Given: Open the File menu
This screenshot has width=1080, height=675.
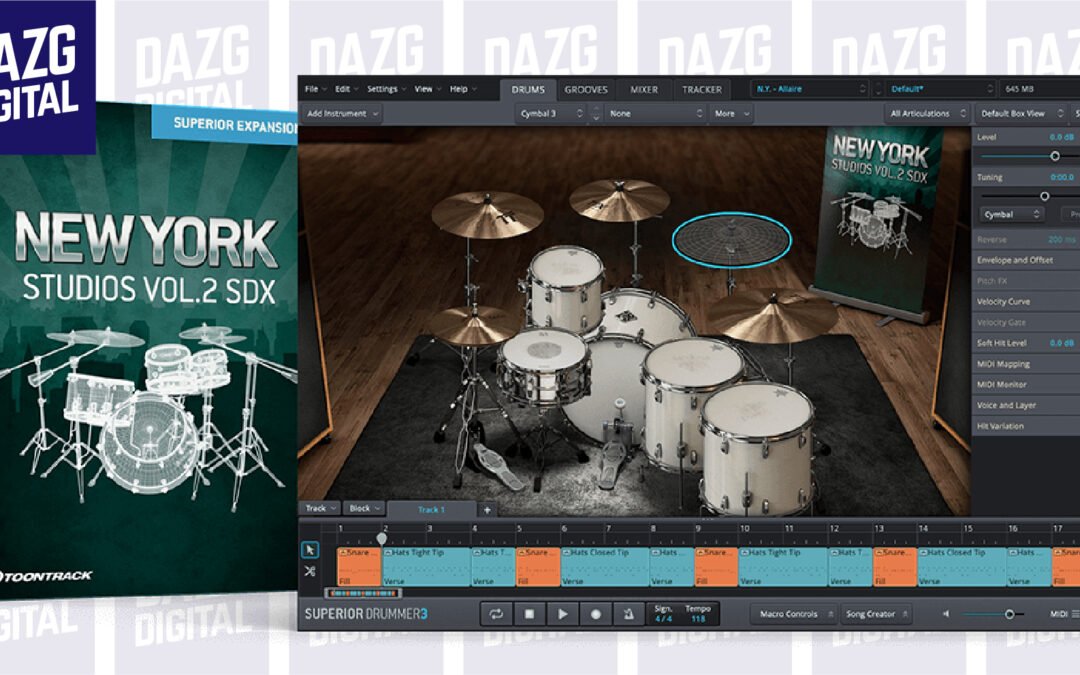Looking at the screenshot, I should [315, 89].
